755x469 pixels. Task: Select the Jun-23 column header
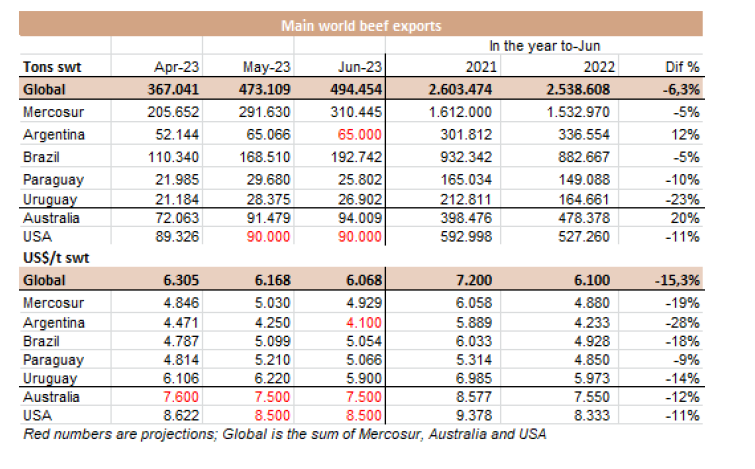point(360,68)
